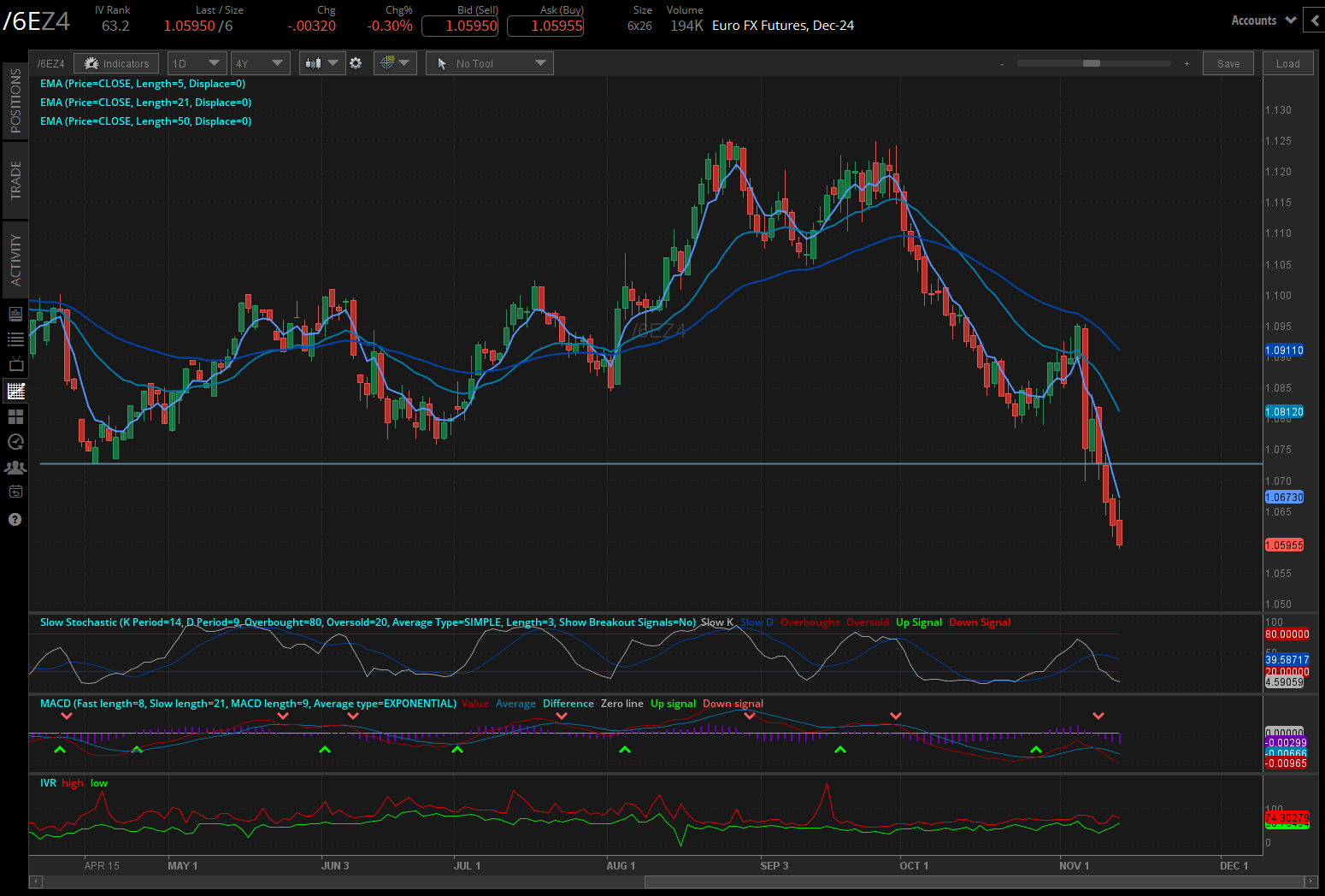Screen dimensions: 1325x896
Task: Click the chart zoom slider handle
Action: coord(1091,63)
